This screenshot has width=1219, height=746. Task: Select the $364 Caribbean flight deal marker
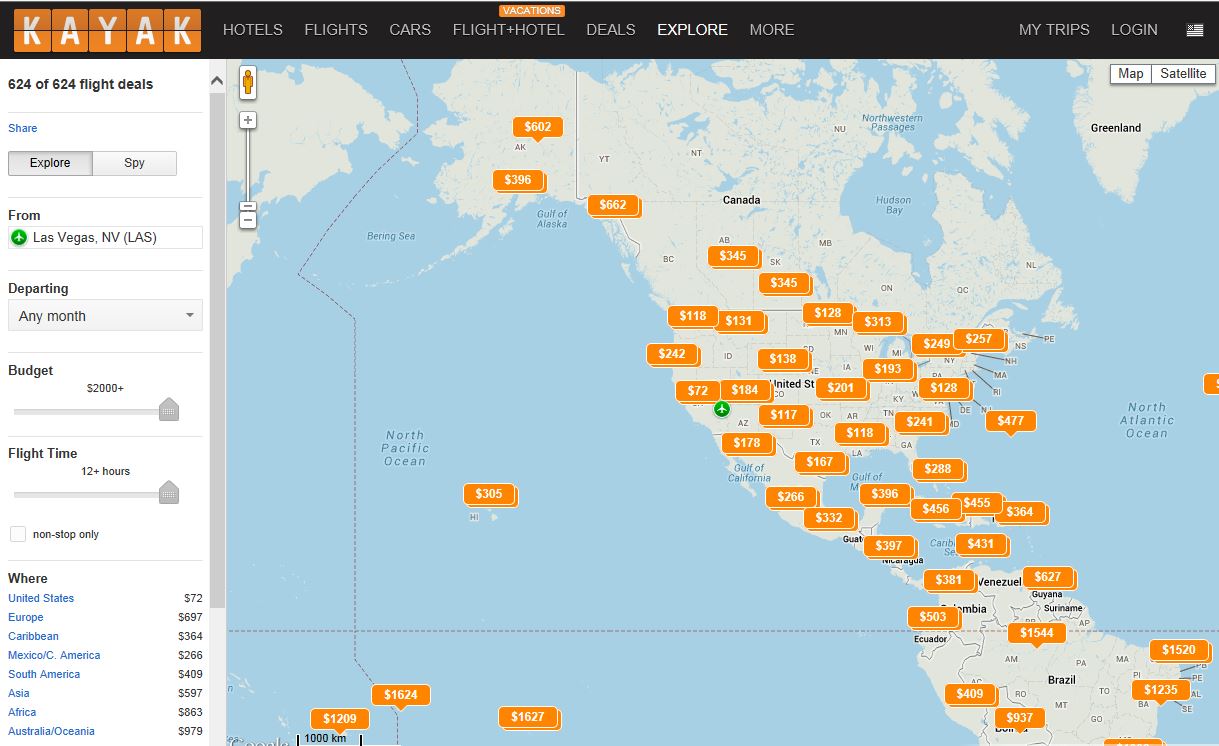point(1020,512)
